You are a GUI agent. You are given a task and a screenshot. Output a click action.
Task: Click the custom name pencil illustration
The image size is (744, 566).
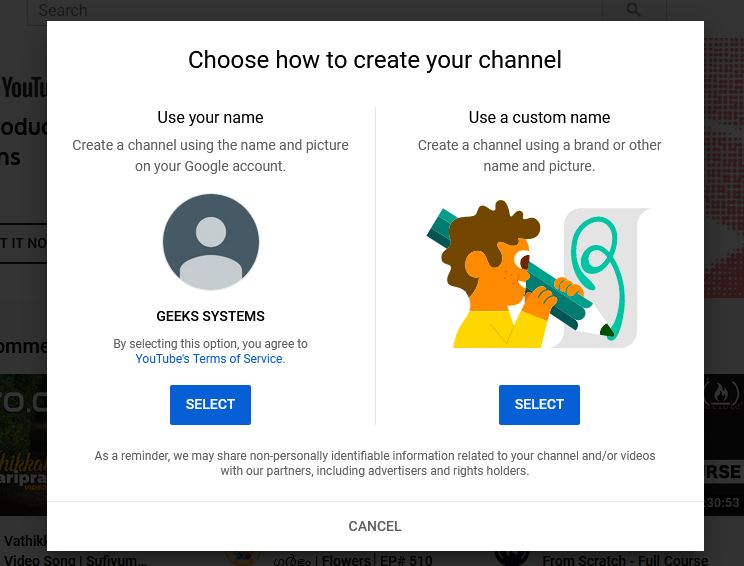[539, 274]
